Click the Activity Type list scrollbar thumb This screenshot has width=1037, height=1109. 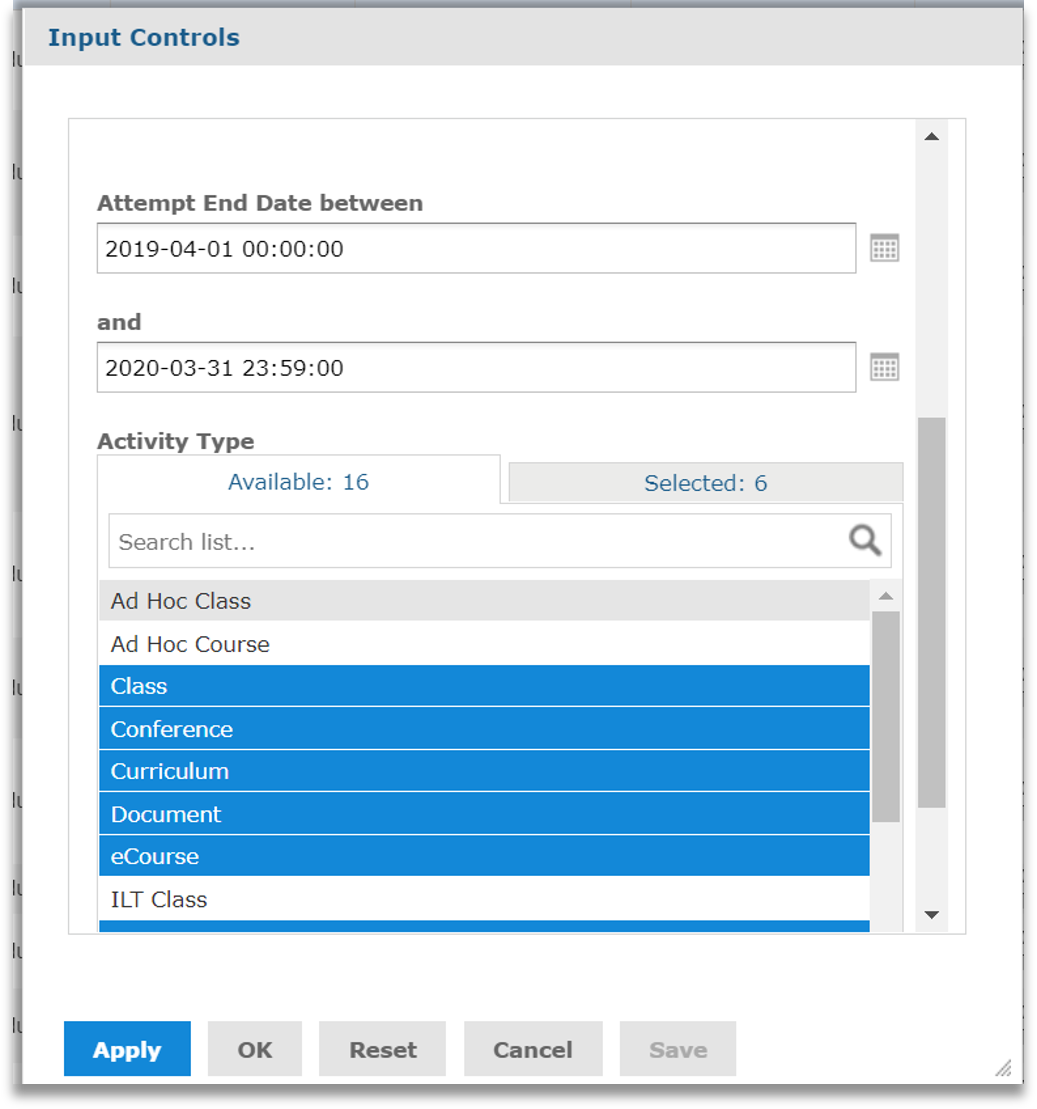pyautogui.click(x=886, y=715)
